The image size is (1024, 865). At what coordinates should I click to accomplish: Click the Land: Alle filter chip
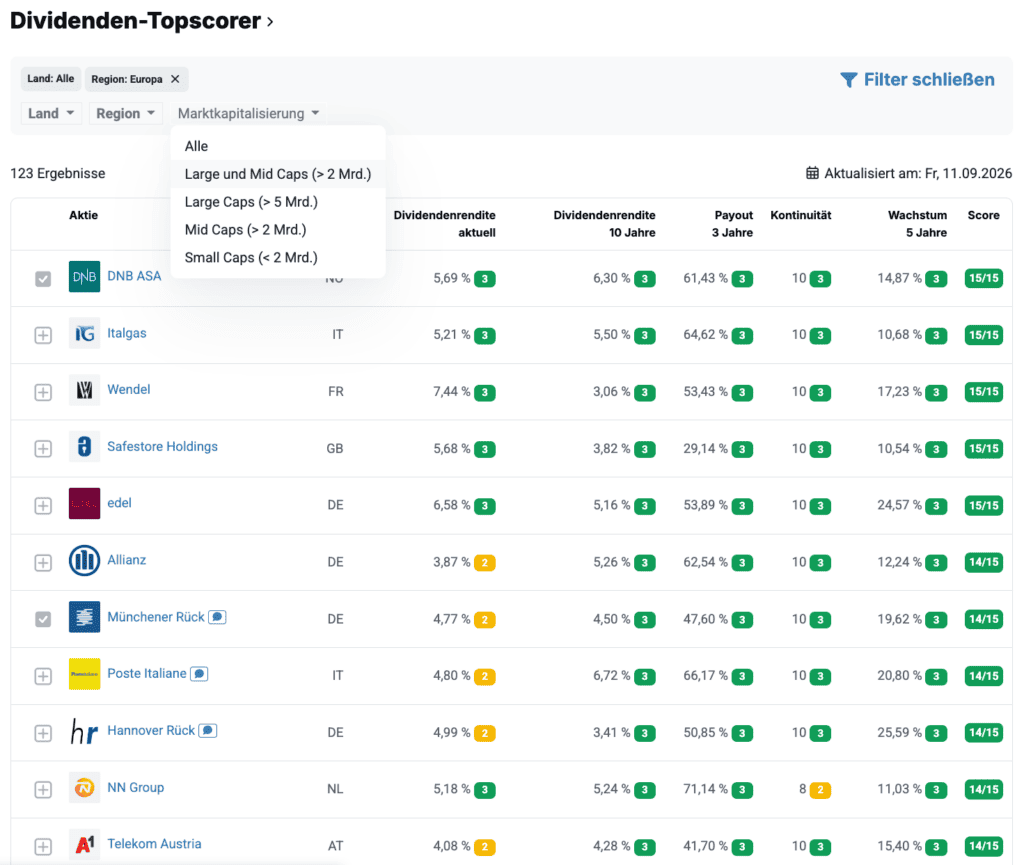pos(51,79)
